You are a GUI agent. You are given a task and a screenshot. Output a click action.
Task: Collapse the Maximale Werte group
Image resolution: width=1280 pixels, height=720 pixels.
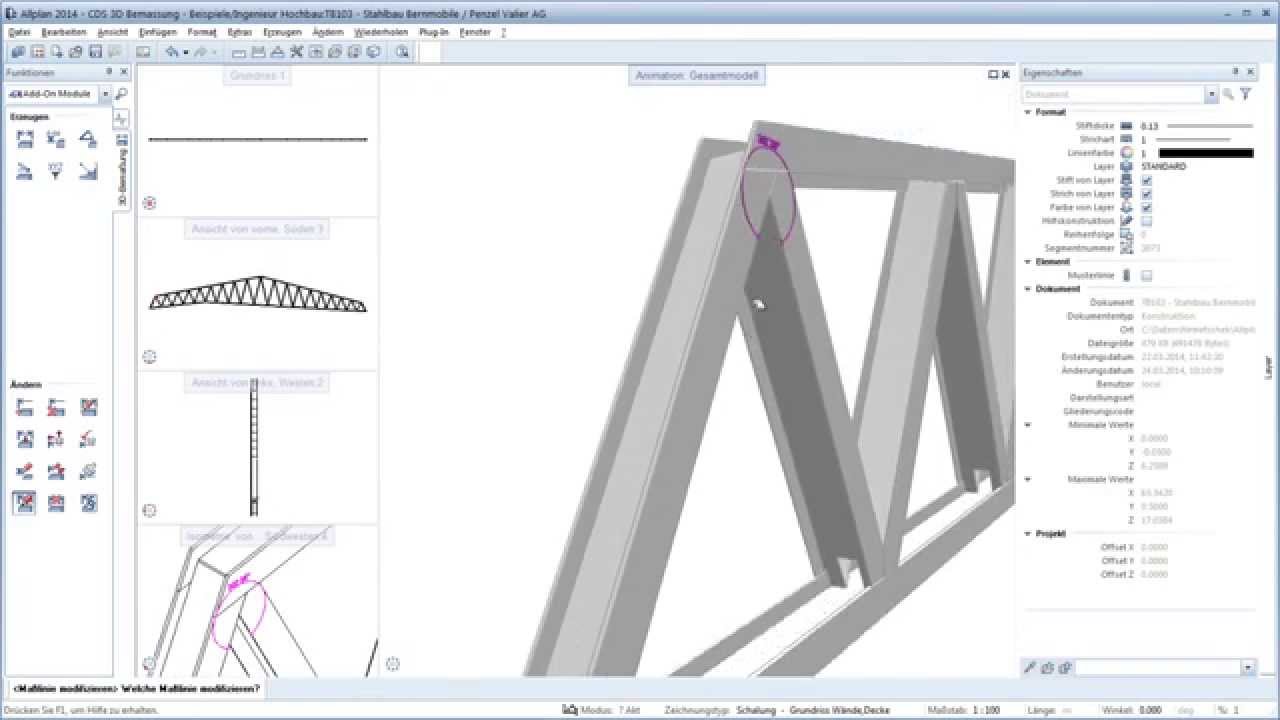pos(1028,480)
